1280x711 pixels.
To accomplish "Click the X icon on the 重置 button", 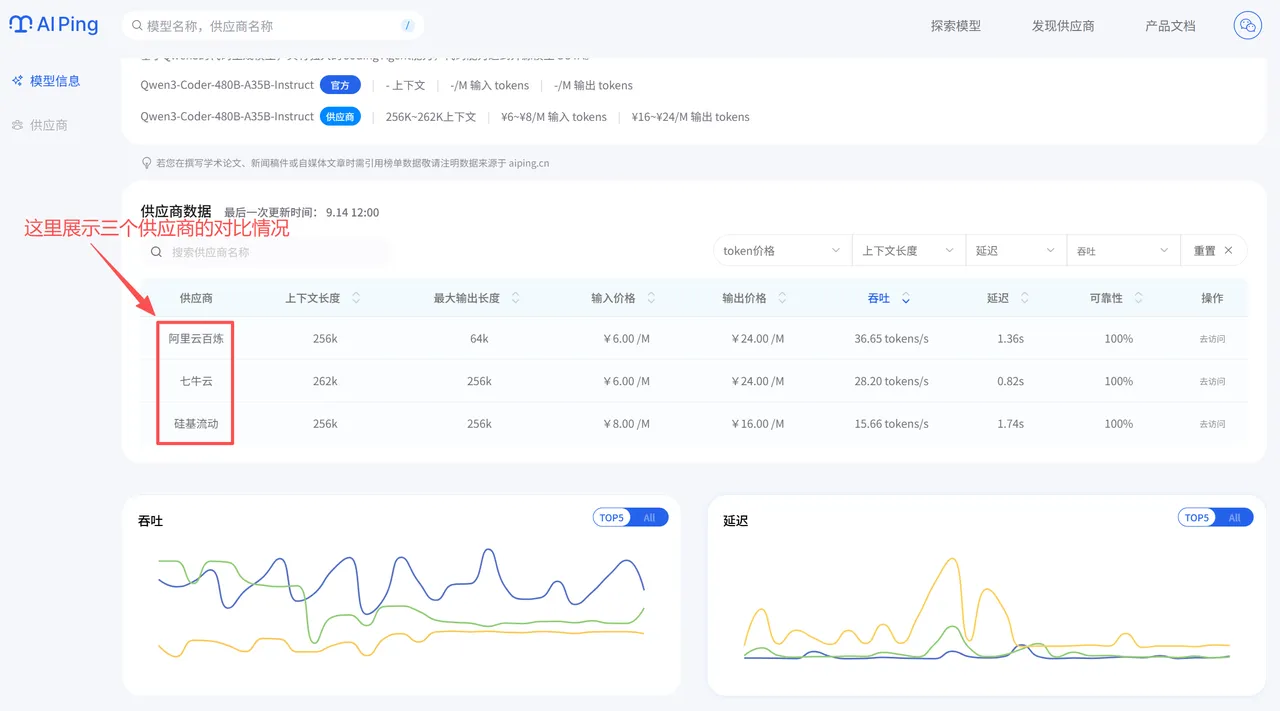I will point(1229,251).
